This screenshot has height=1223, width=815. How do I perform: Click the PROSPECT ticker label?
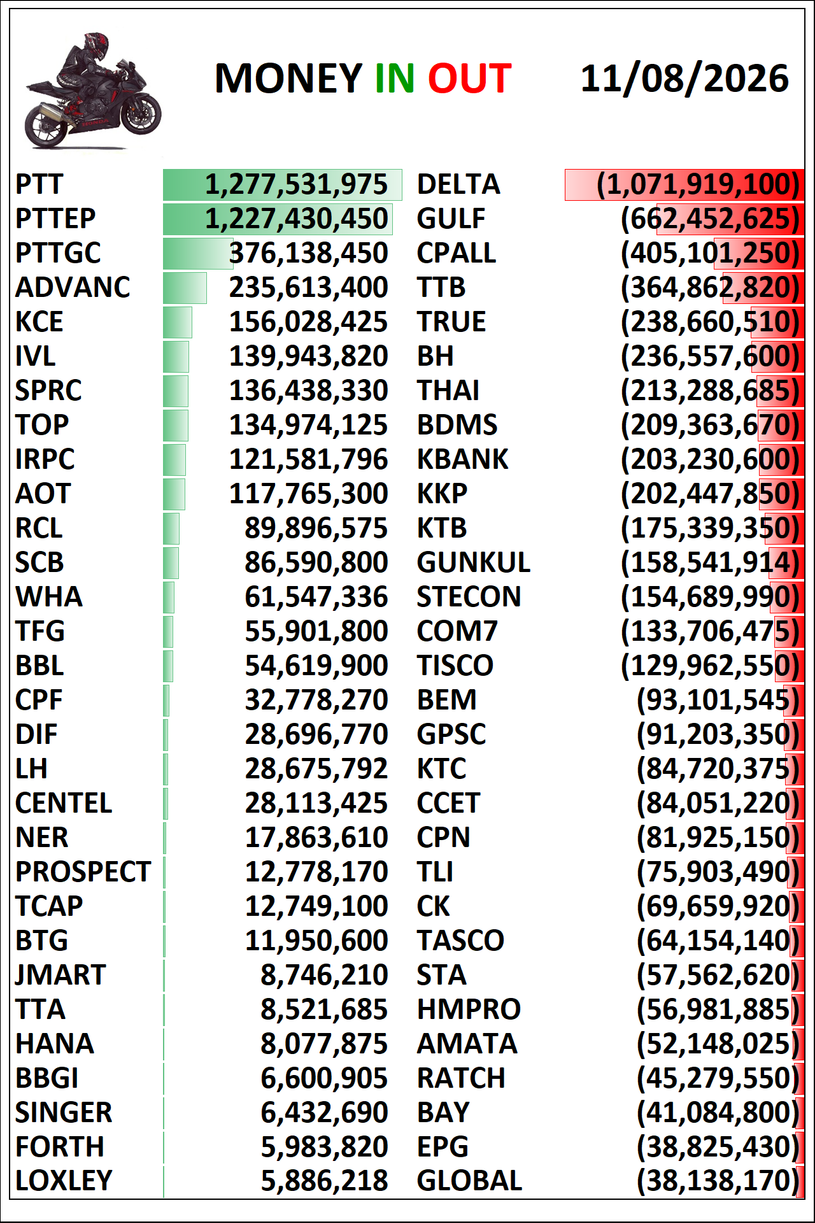pos(83,872)
